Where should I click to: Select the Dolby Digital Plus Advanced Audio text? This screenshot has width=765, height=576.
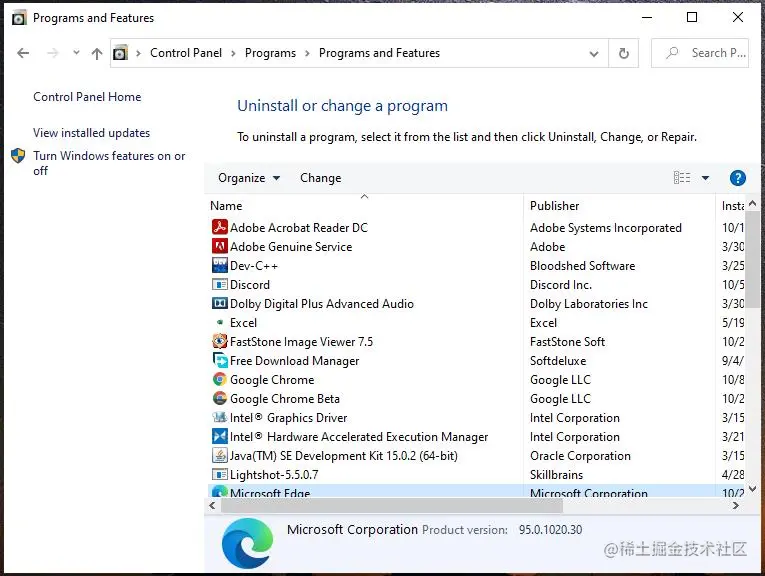pyautogui.click(x=322, y=303)
